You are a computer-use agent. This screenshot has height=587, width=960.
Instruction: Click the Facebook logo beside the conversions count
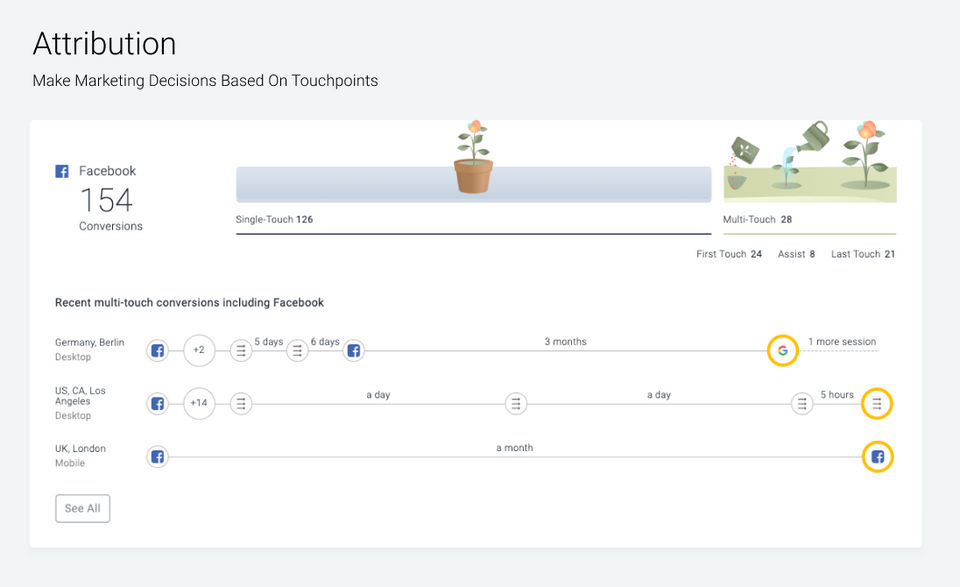(x=62, y=171)
